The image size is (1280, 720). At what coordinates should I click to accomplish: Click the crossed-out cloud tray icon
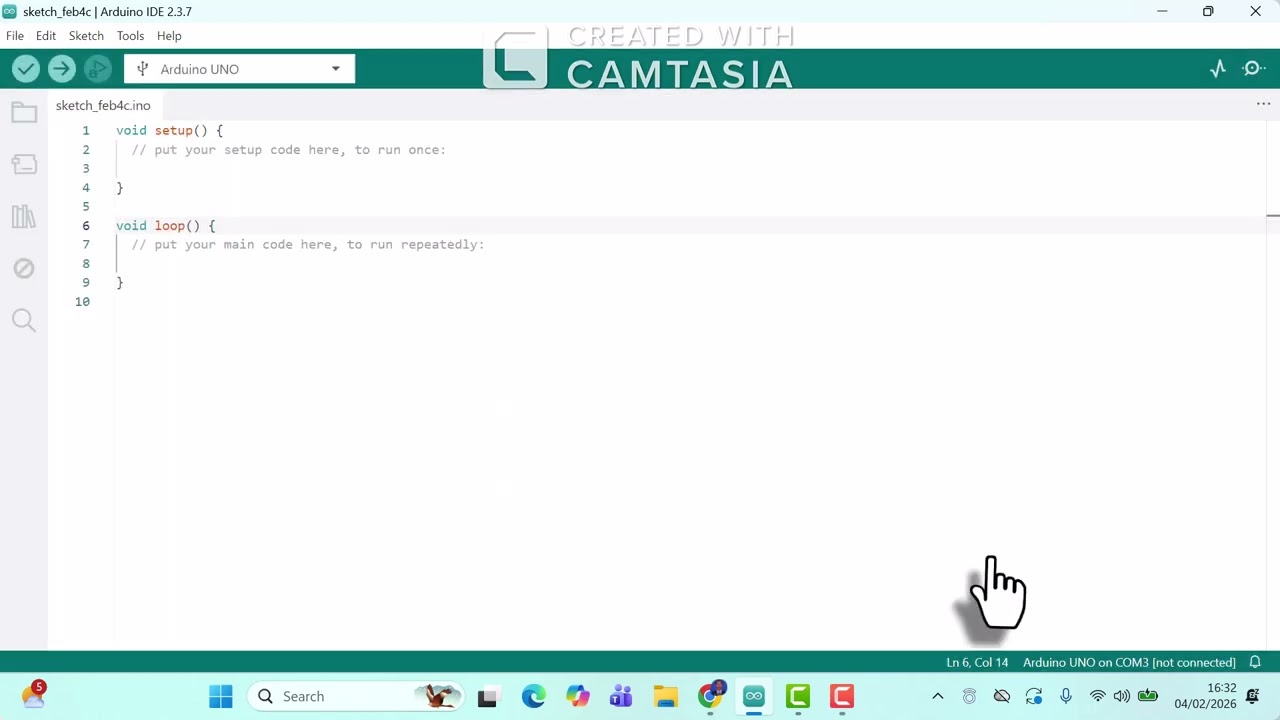[1002, 696]
